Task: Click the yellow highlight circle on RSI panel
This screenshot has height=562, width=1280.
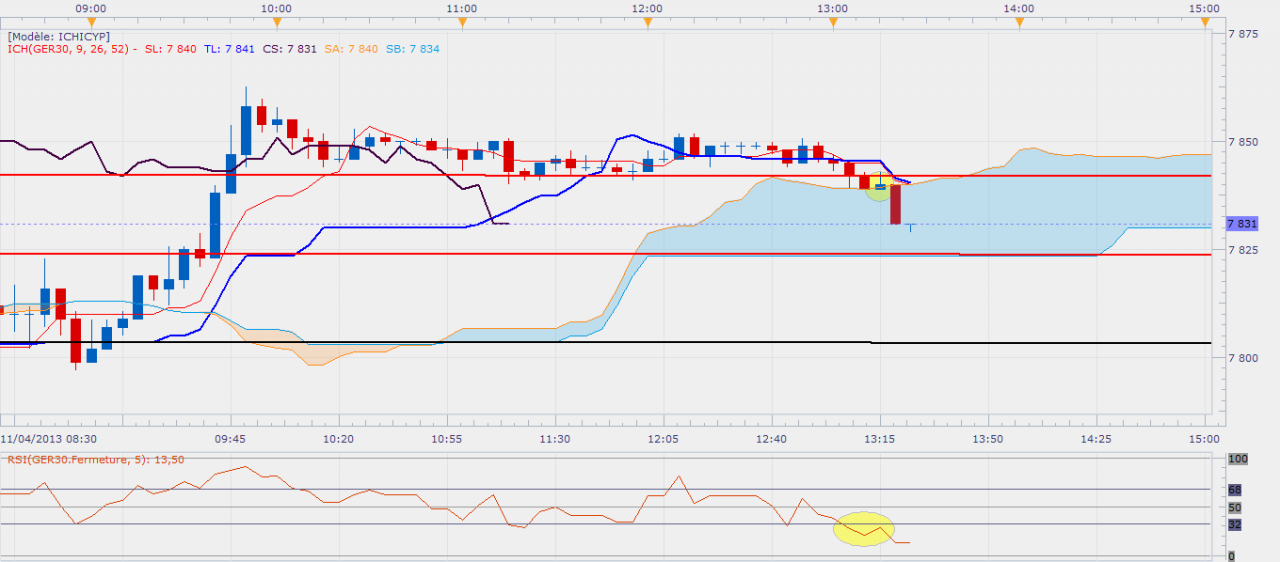Action: (x=863, y=528)
